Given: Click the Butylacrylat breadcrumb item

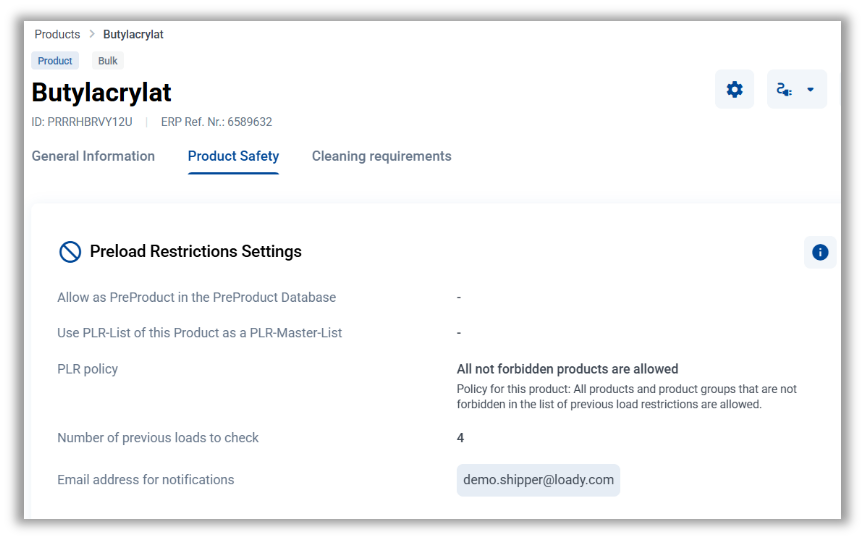Looking at the screenshot, I should click(x=133, y=34).
